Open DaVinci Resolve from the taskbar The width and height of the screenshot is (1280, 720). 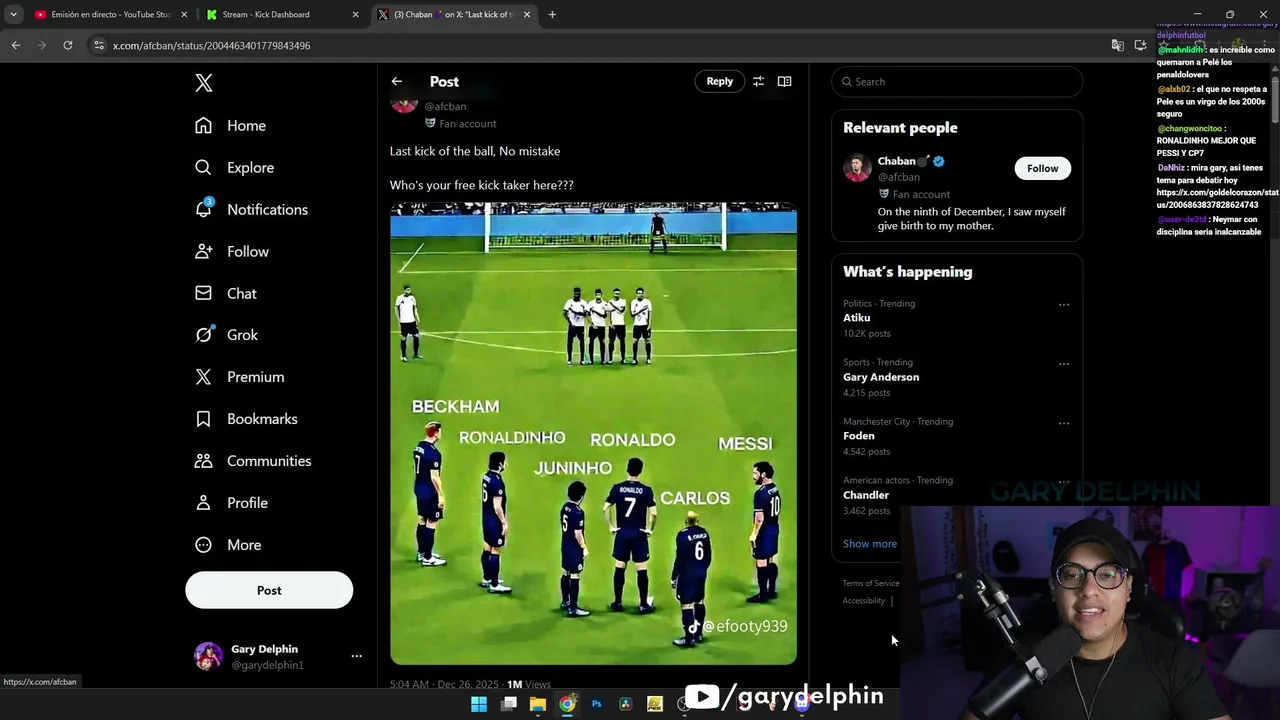pyautogui.click(x=626, y=704)
